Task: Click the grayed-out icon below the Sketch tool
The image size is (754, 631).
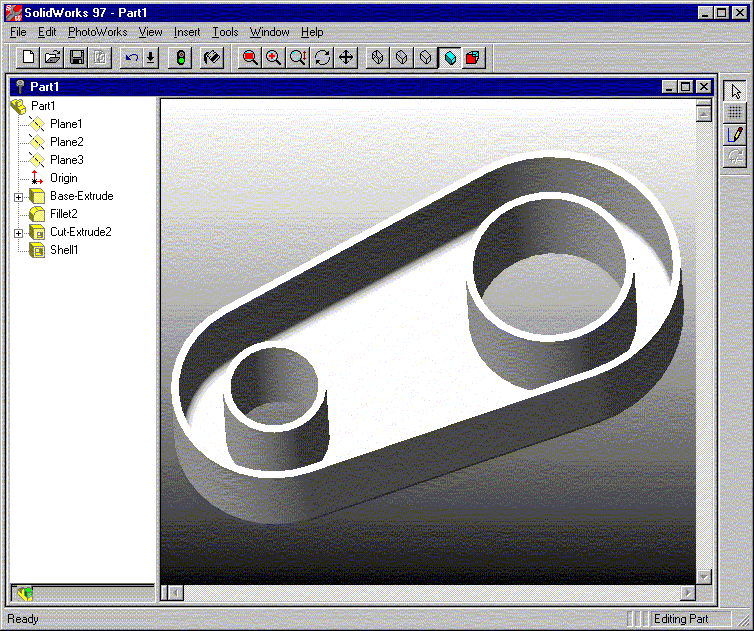Action: point(735,156)
